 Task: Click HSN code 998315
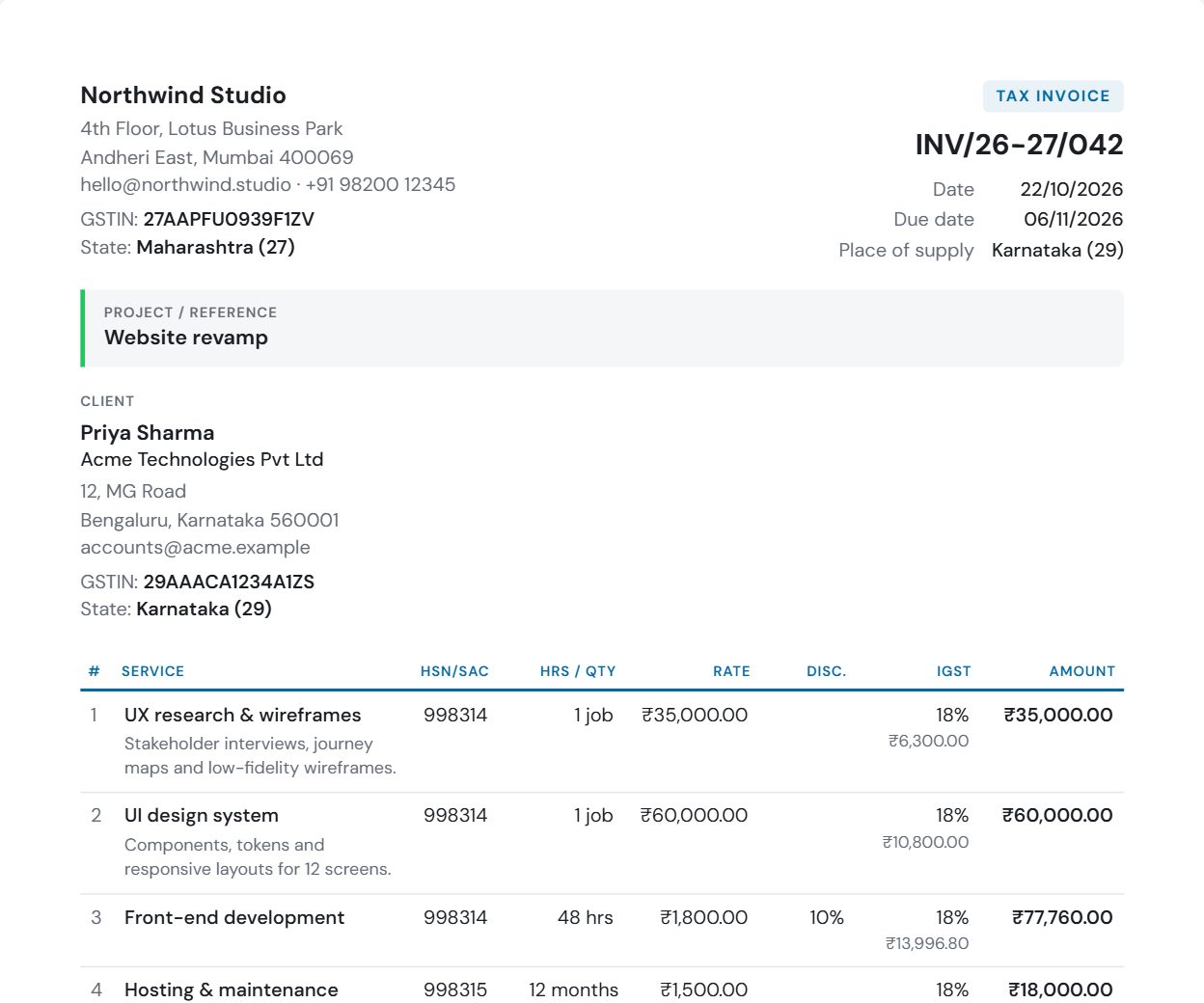click(455, 989)
